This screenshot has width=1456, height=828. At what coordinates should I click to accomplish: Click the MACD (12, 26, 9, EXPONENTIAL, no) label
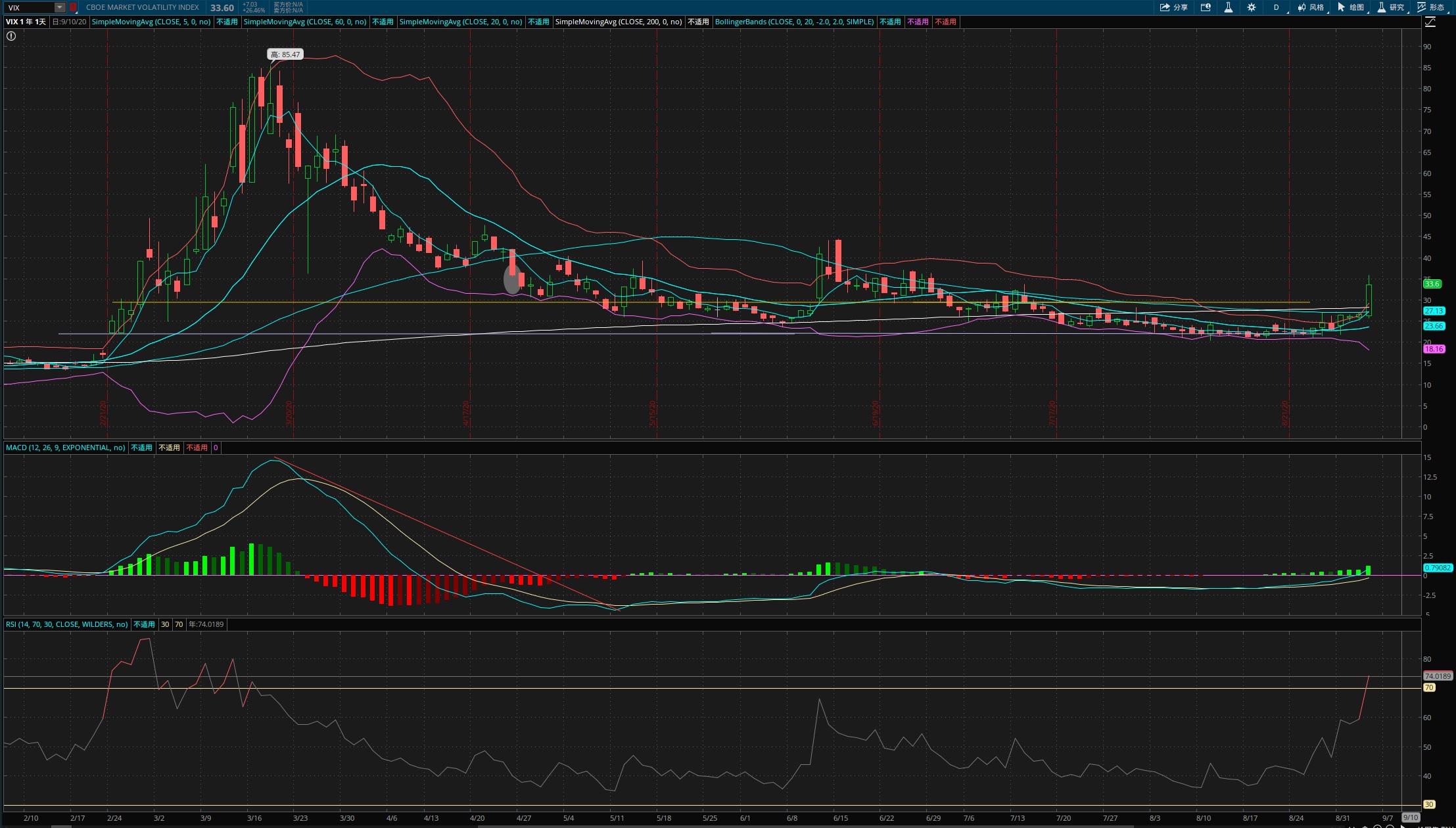point(66,448)
